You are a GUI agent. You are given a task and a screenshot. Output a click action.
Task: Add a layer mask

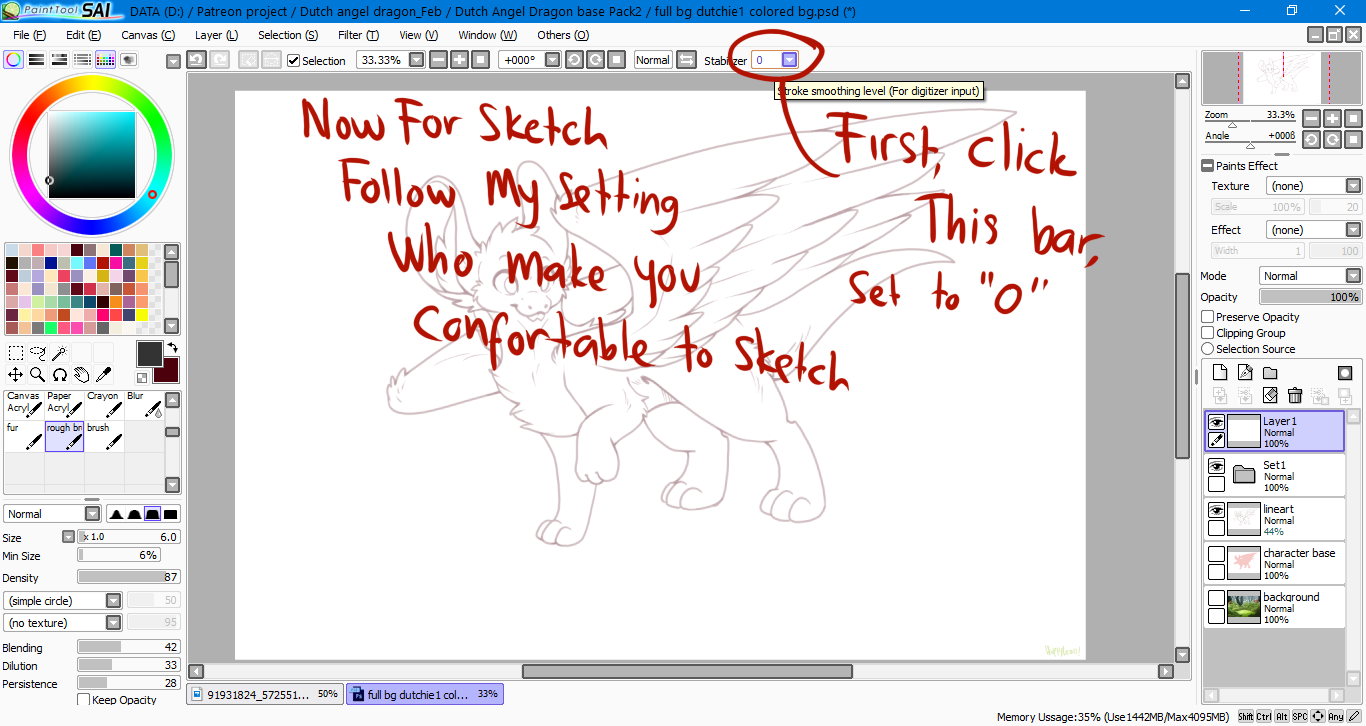coord(1345,373)
